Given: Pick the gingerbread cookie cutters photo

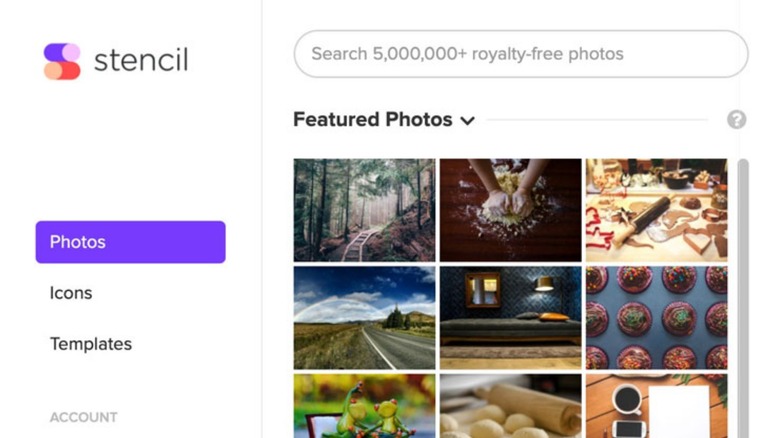Looking at the screenshot, I should 656,210.
